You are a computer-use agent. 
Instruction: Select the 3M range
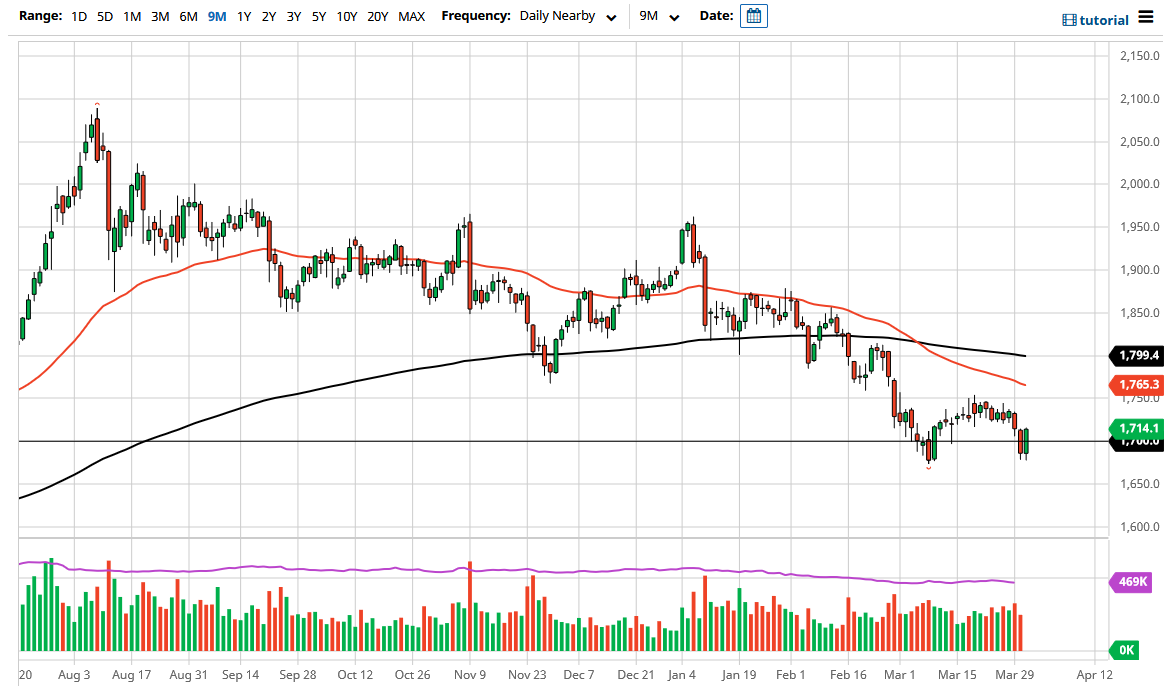pyautogui.click(x=160, y=16)
